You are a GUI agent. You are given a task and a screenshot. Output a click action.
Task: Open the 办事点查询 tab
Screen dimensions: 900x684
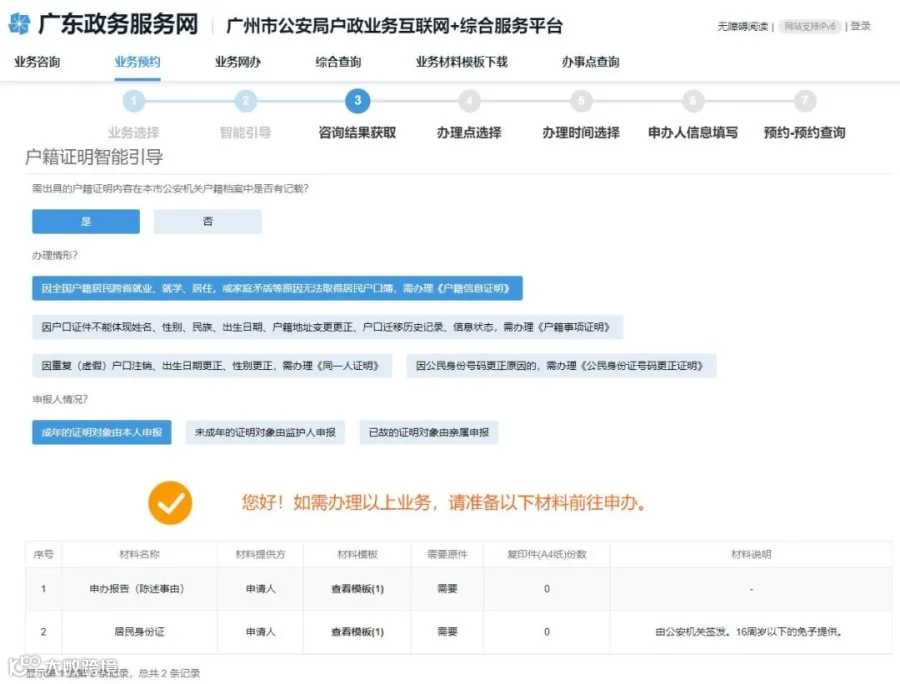[x=591, y=62]
